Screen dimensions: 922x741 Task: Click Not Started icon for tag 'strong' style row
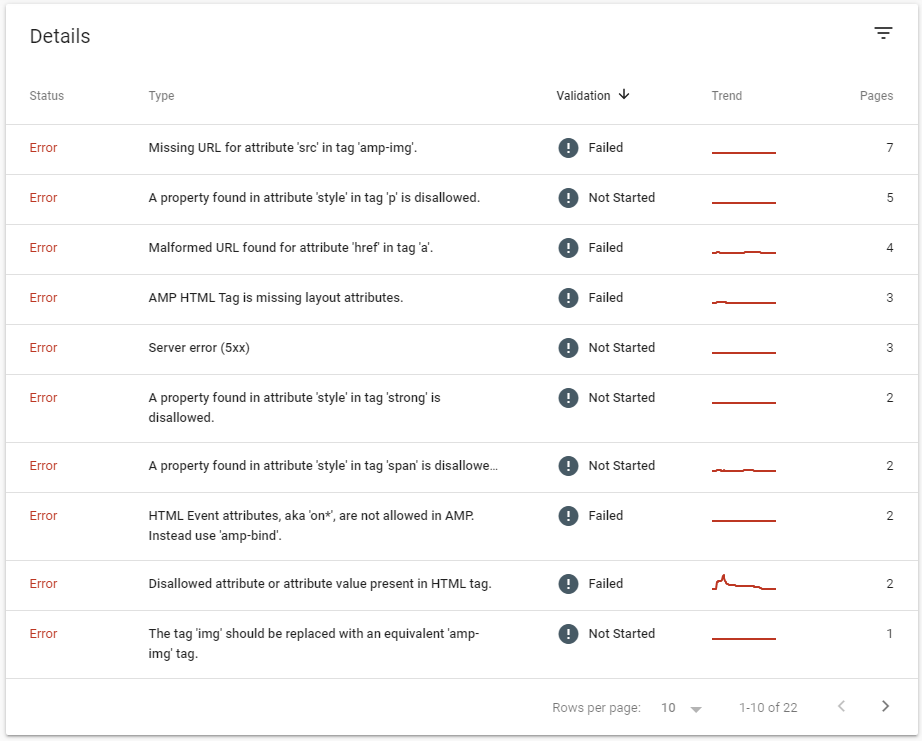point(568,398)
